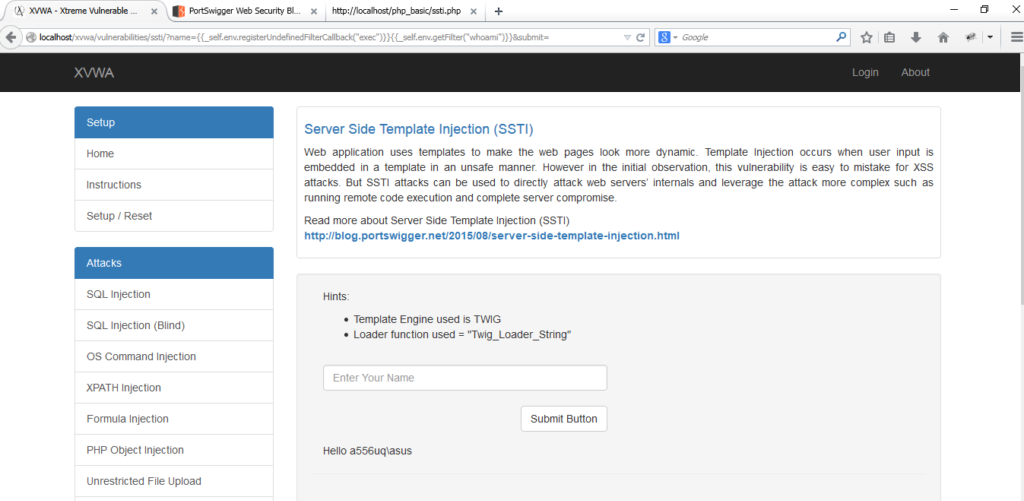Image resolution: width=1024 pixels, height=501 pixels.
Task: Click the 'Hints:' label
Action: point(336,297)
